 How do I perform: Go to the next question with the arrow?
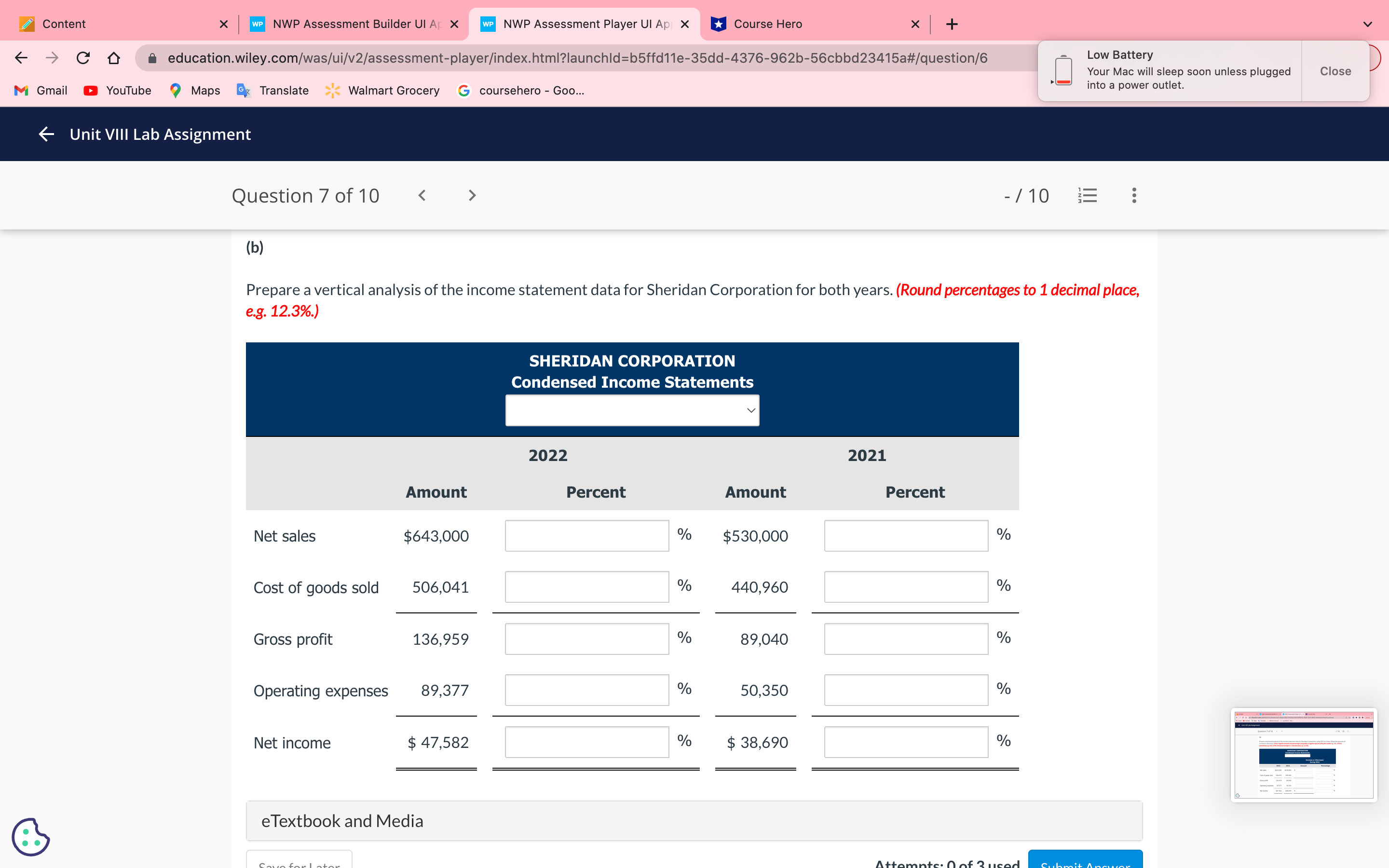[x=472, y=195]
